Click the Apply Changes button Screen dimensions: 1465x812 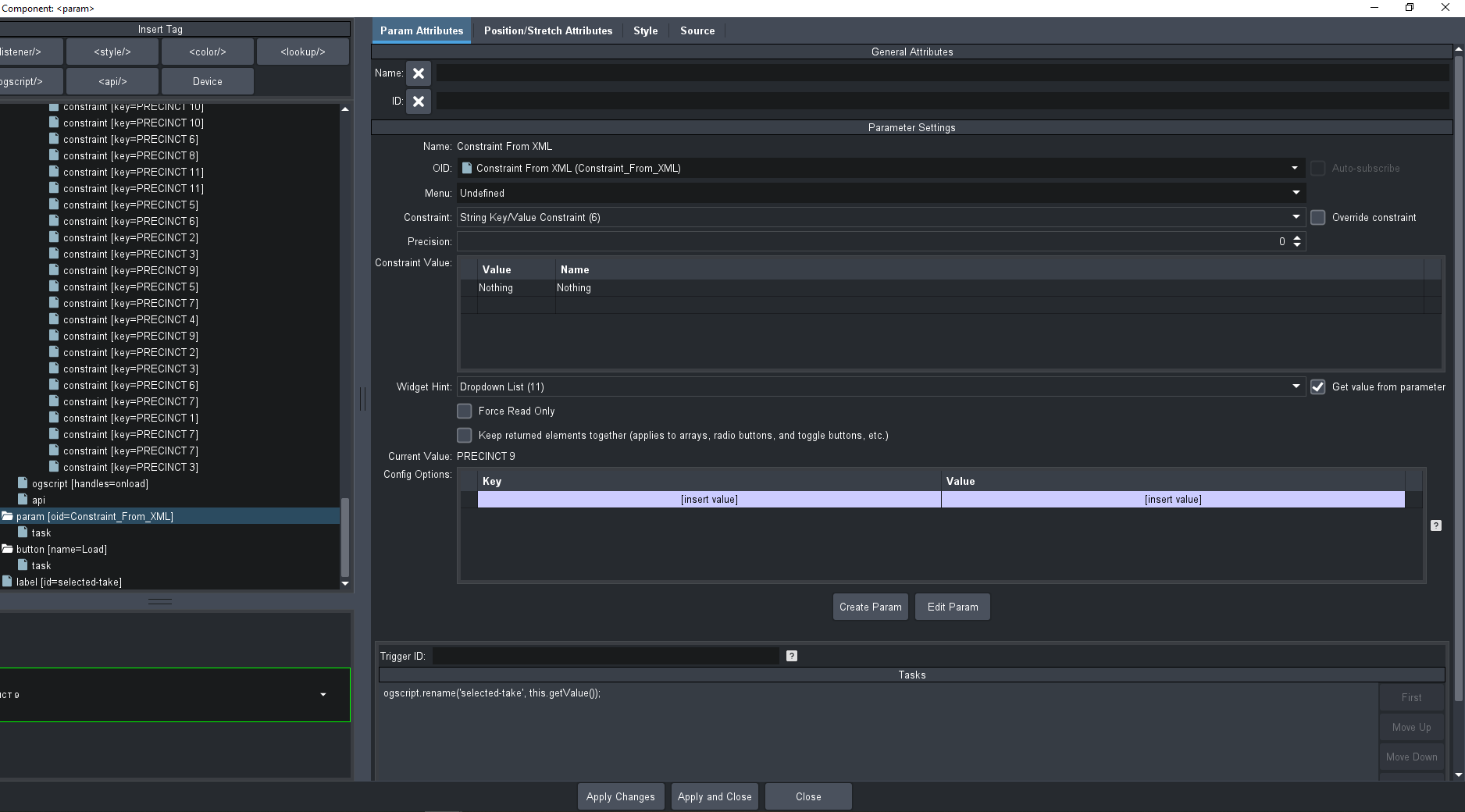tap(620, 796)
